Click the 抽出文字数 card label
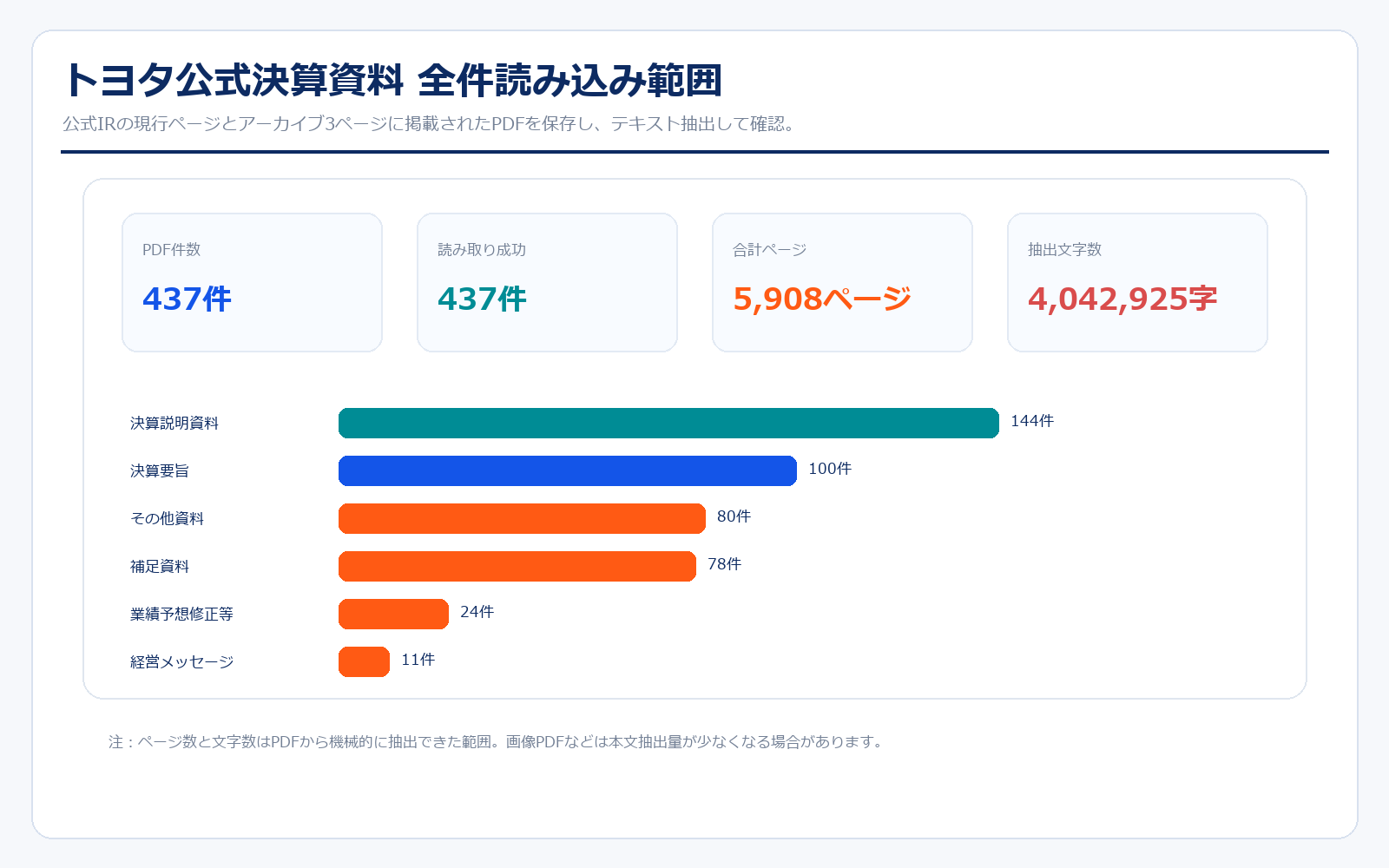 1064,250
